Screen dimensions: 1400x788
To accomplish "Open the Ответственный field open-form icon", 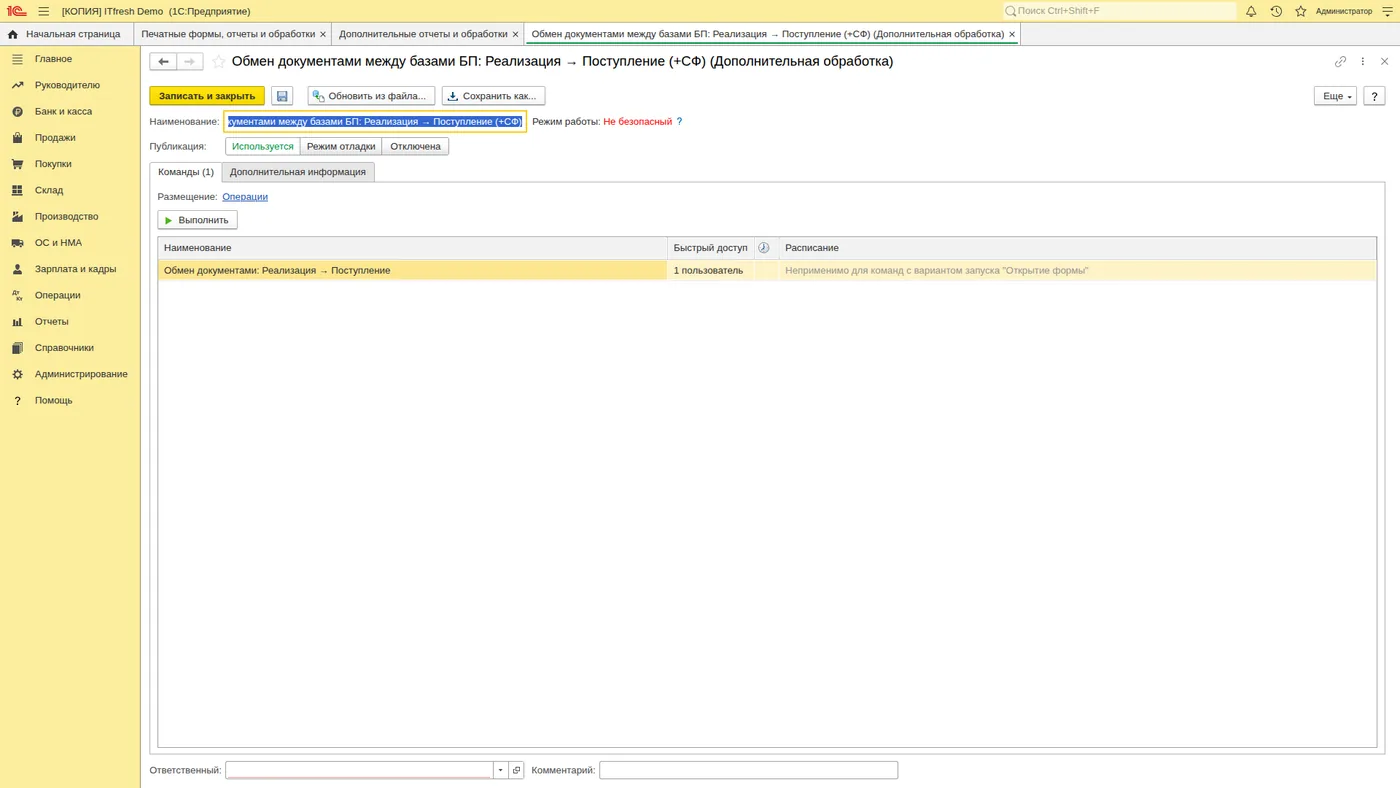I will coord(517,770).
